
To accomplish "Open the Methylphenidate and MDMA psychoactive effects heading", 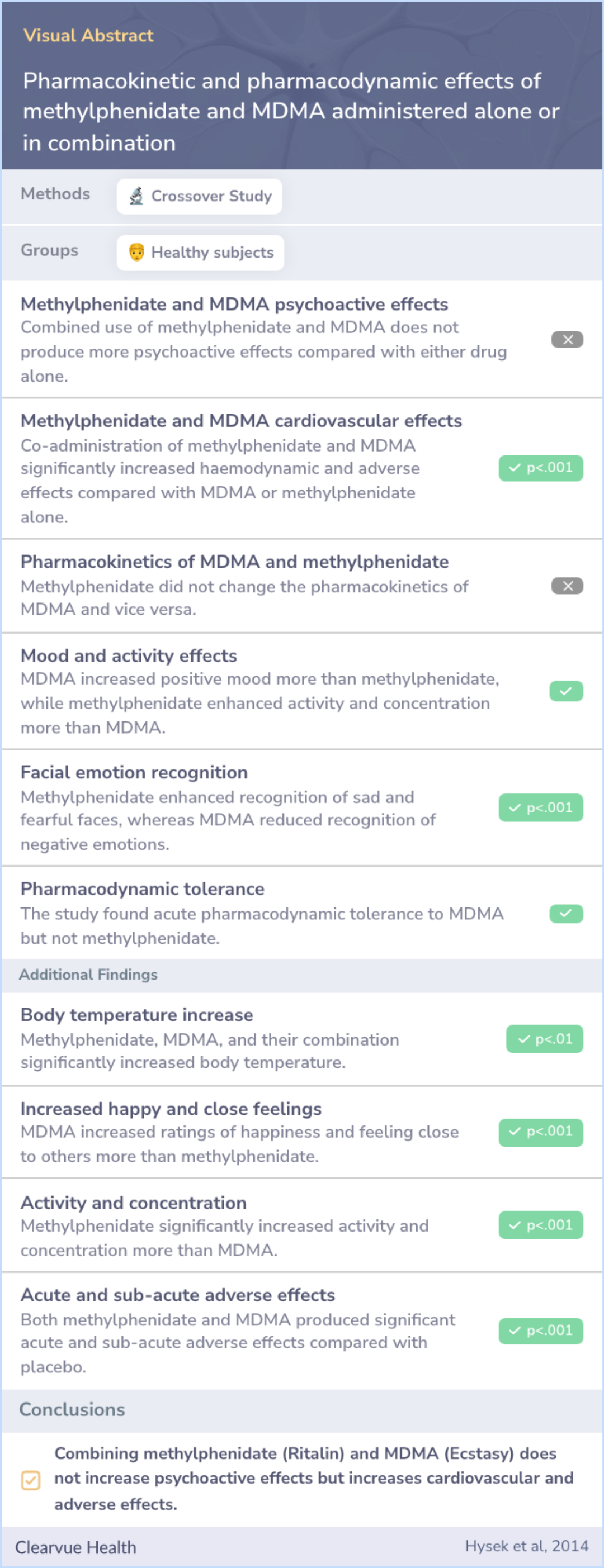I will pos(234,304).
